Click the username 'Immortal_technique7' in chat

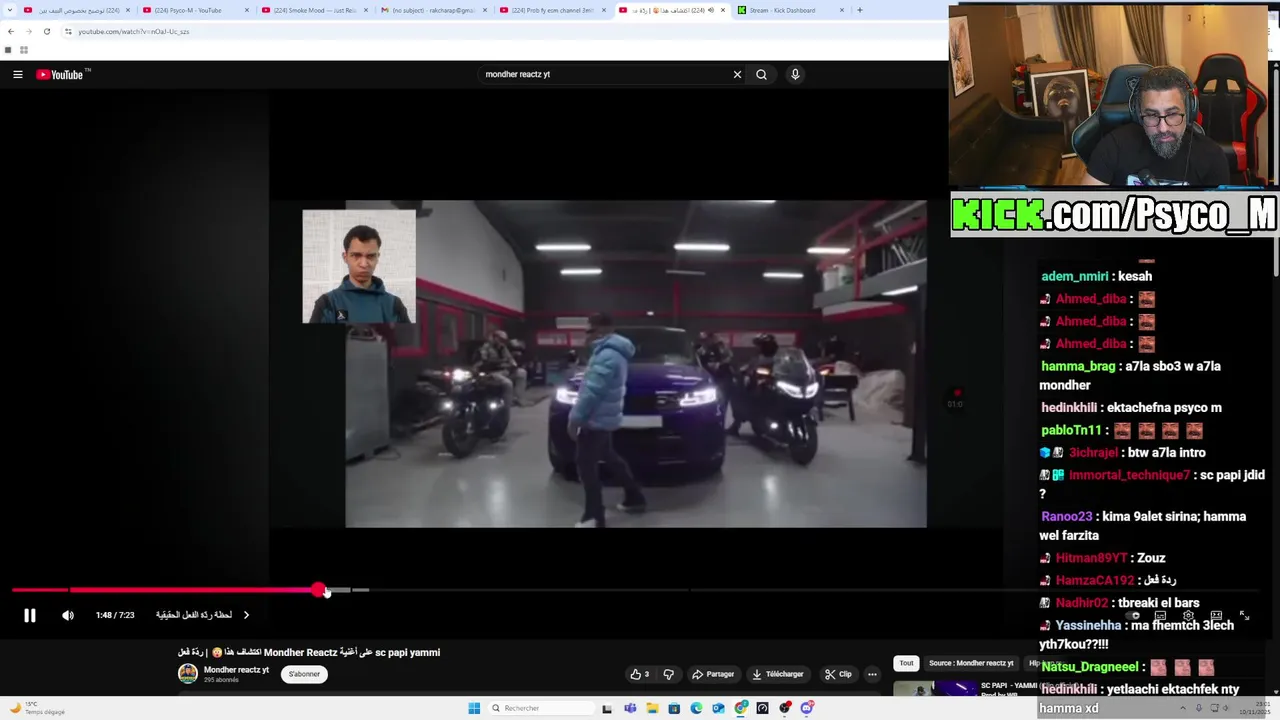[x=1129, y=475]
